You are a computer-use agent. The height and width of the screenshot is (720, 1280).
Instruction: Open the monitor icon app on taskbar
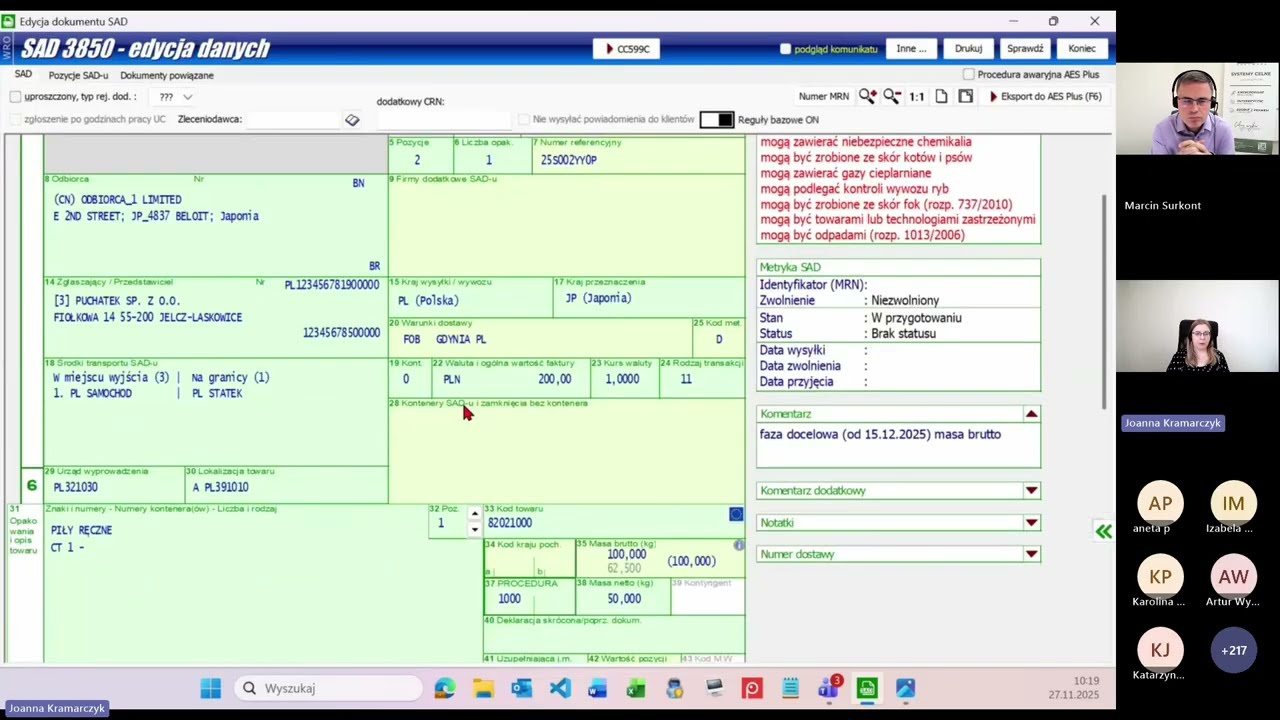tap(714, 688)
